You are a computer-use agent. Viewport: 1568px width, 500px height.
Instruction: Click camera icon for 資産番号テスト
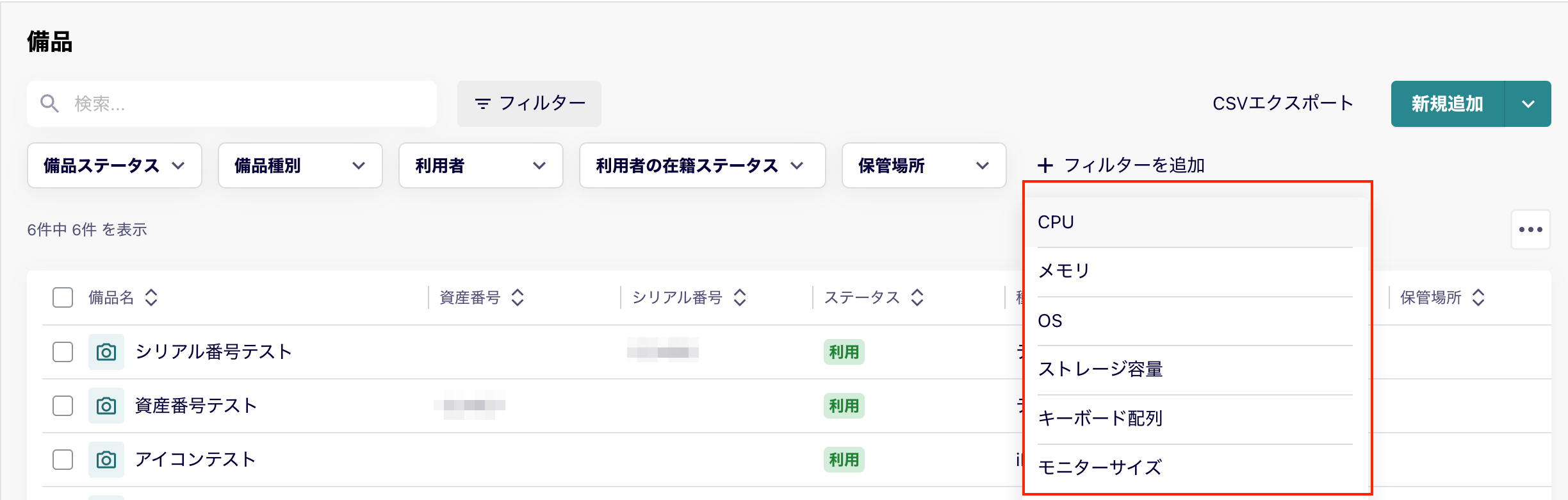(x=106, y=406)
